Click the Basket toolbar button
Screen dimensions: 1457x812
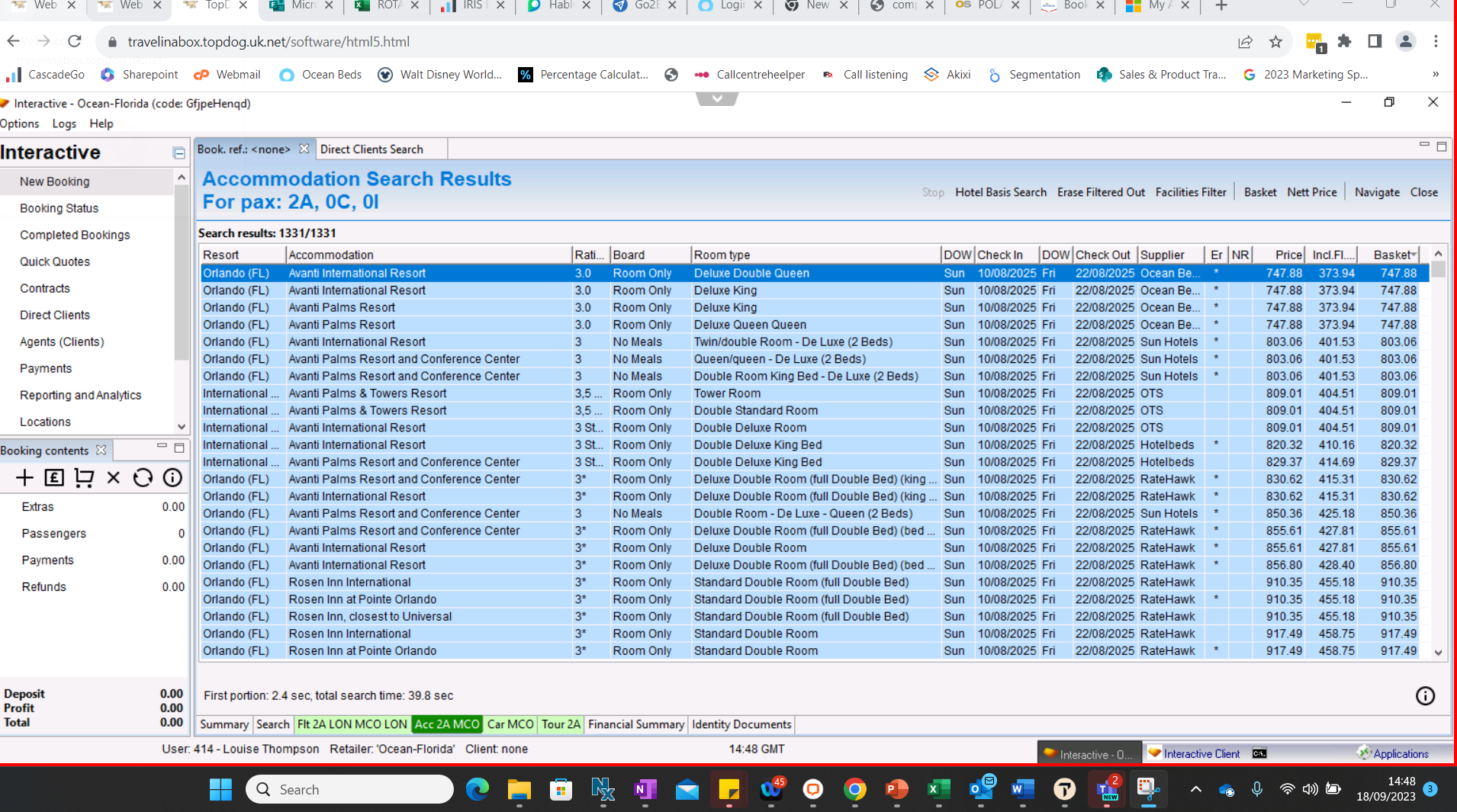tap(1260, 192)
